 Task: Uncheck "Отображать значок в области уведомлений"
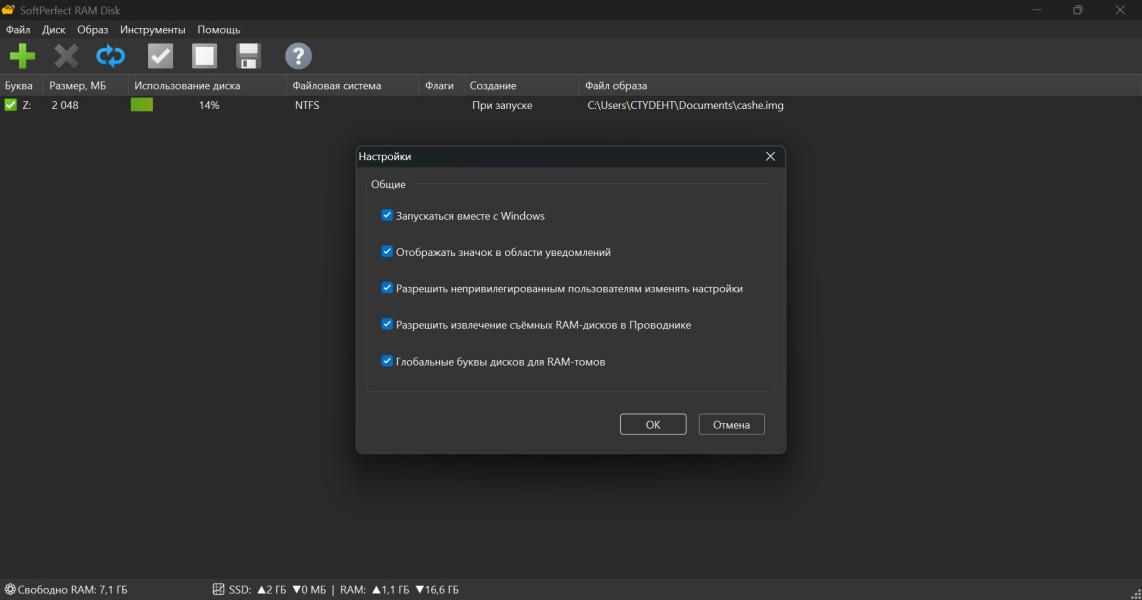point(387,252)
